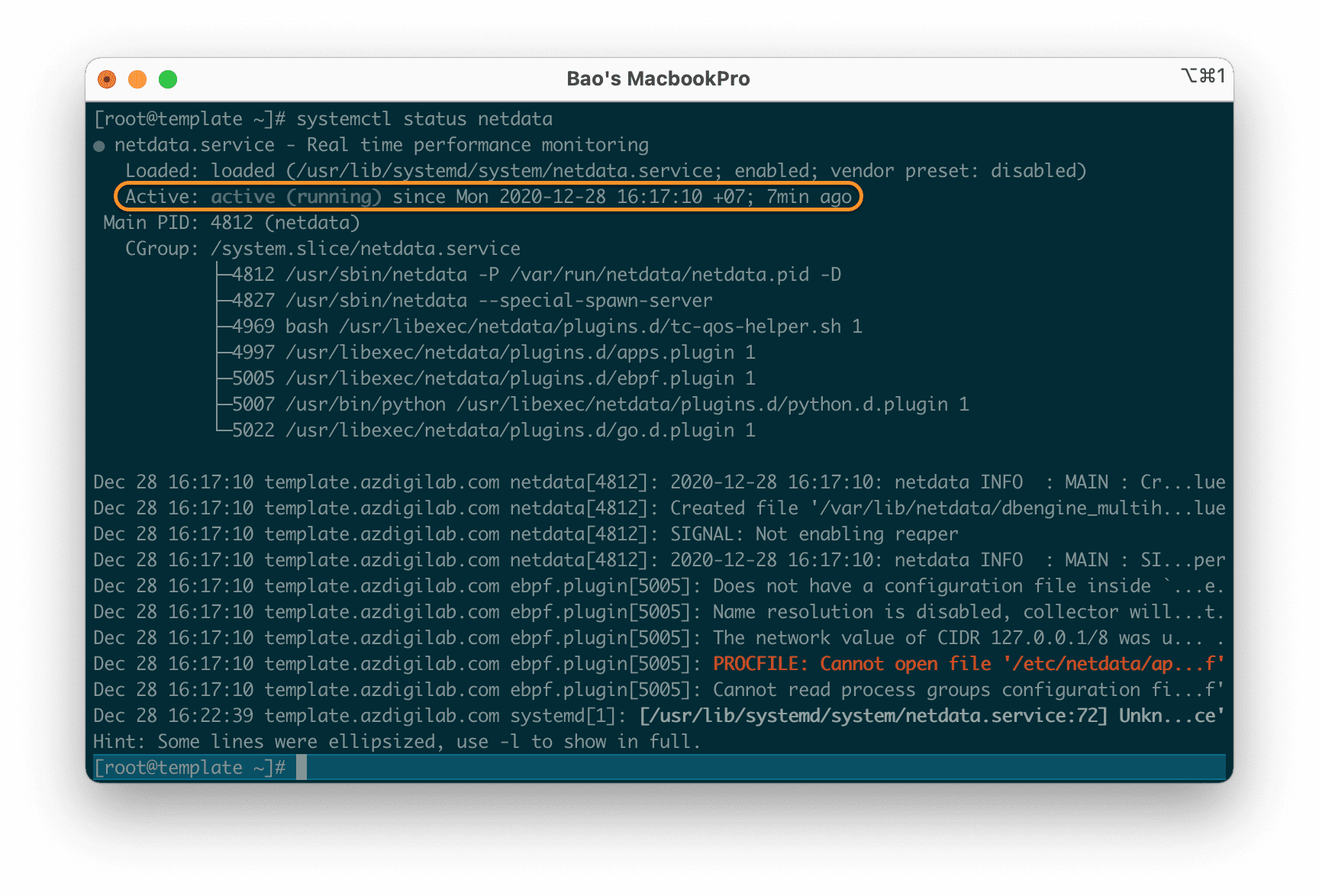Click the Hint: Some lines were ellipsized text
This screenshot has height=896, width=1319.
tap(396, 742)
